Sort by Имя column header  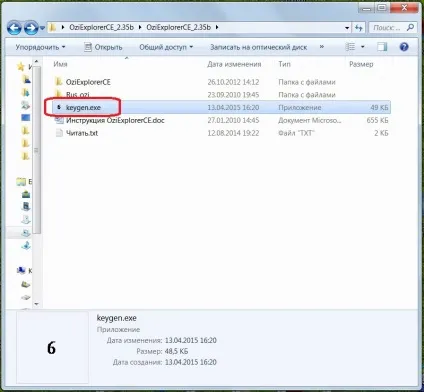point(60,64)
